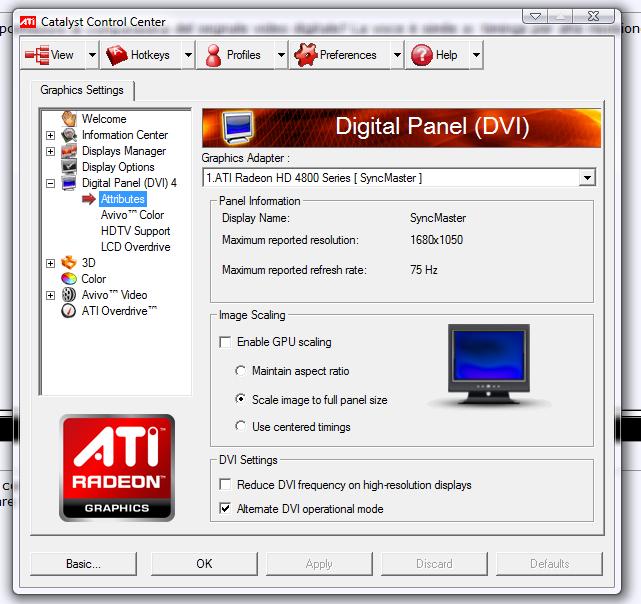Viewport: 641px width, 604px height.
Task: Click the Display Options tree label
Action: pos(118,167)
